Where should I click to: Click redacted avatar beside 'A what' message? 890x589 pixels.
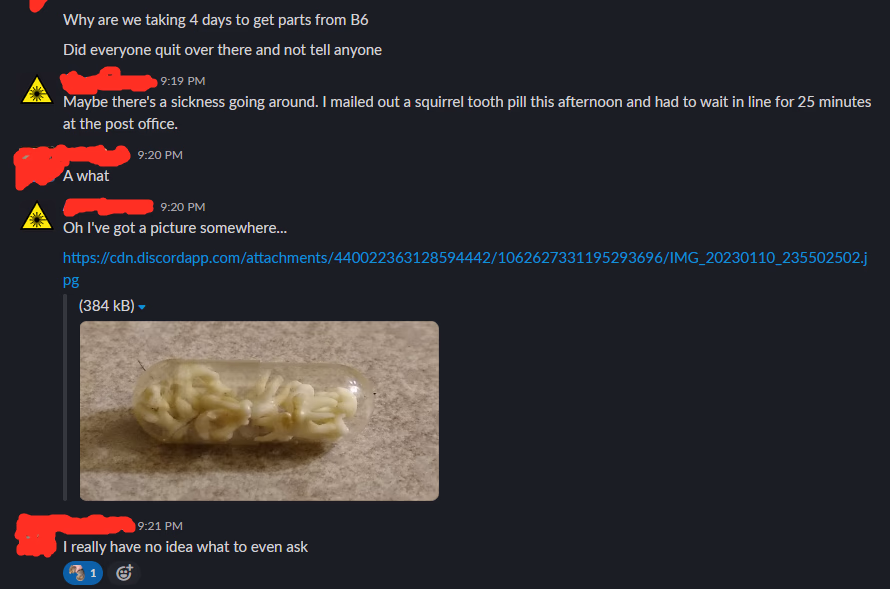click(x=36, y=167)
